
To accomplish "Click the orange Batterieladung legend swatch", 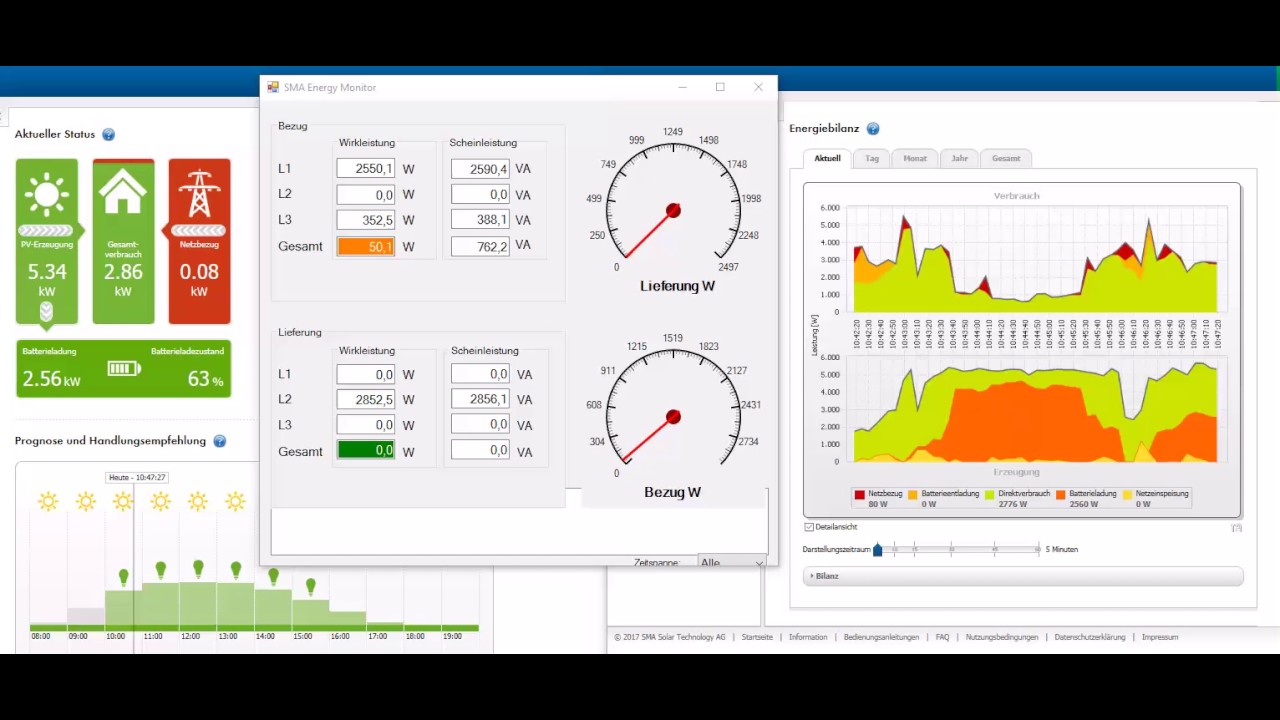I will coord(1060,494).
